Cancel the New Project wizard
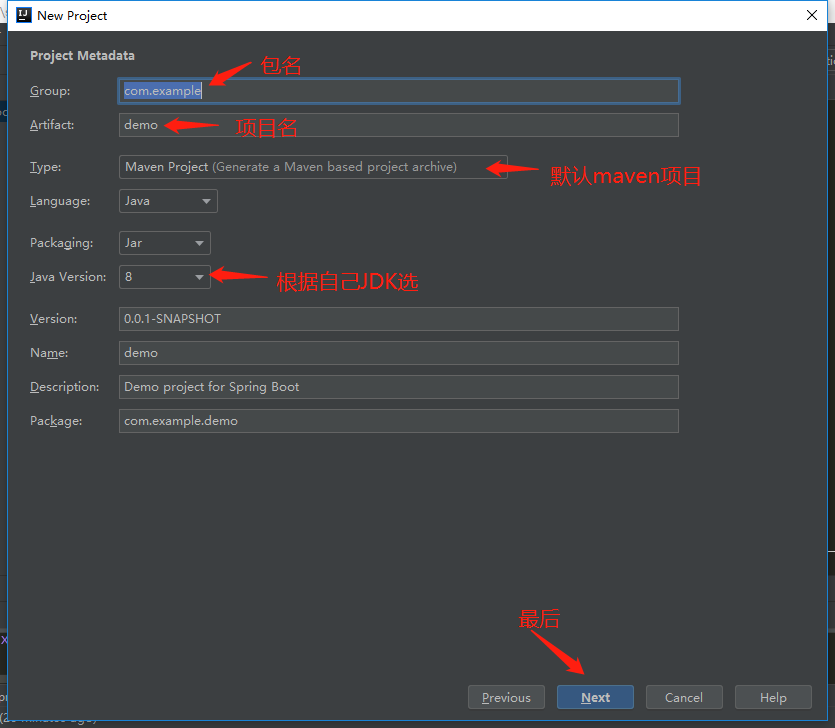835x728 pixels. tap(684, 697)
